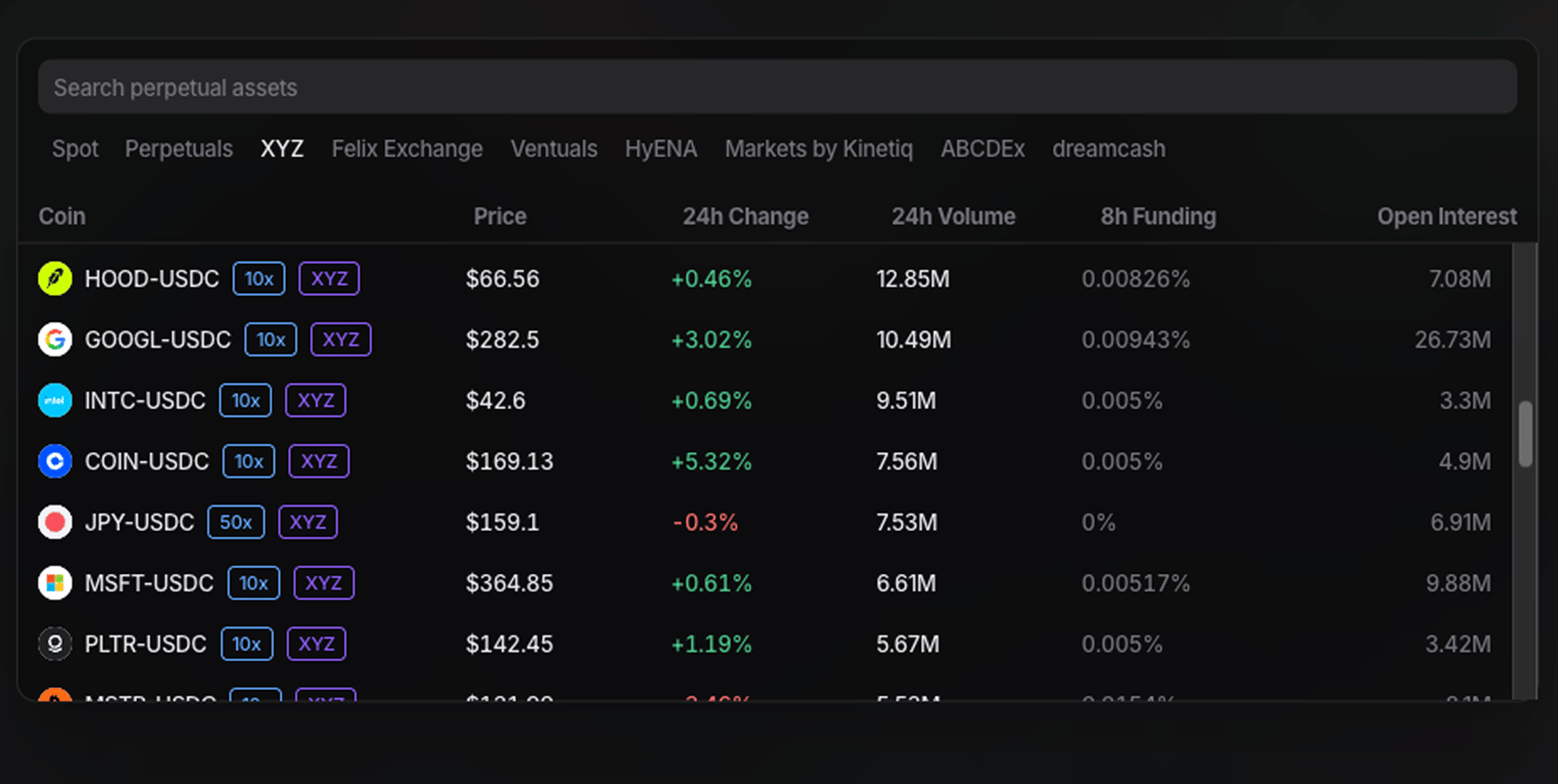
Task: Click the INTC-USDC Intel logo icon
Action: click(x=55, y=401)
